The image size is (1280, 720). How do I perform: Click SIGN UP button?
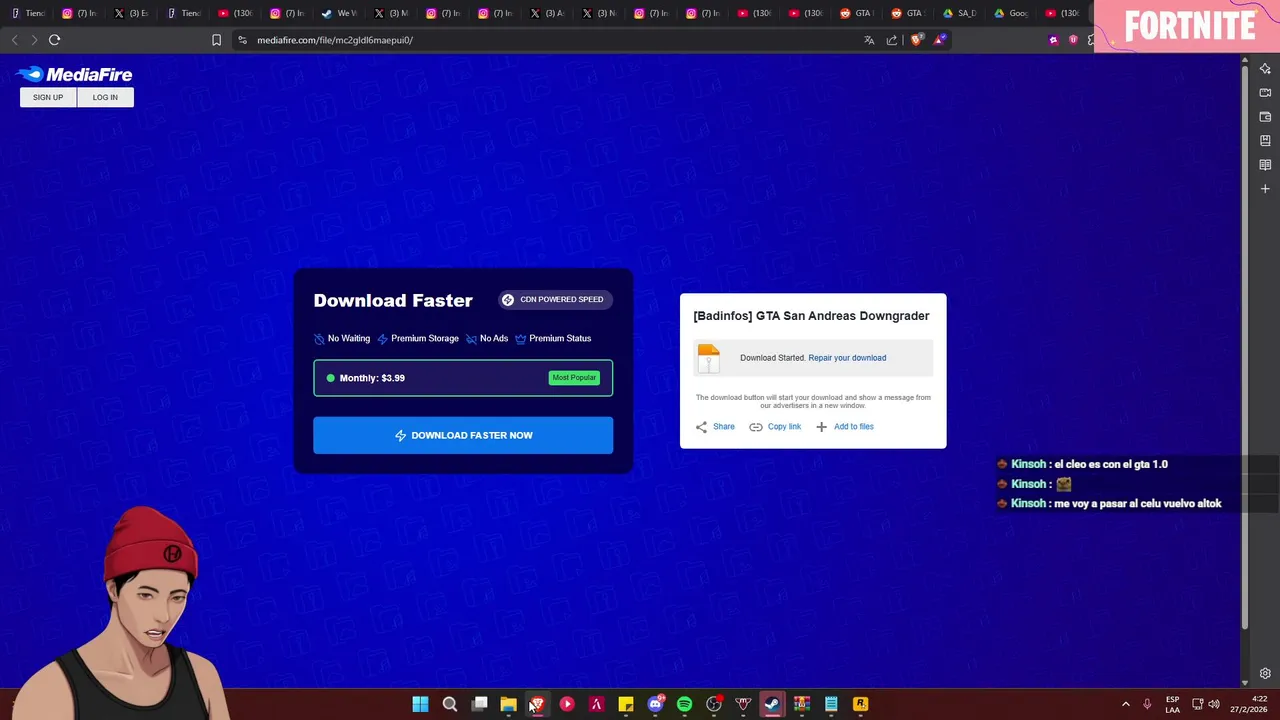(48, 97)
